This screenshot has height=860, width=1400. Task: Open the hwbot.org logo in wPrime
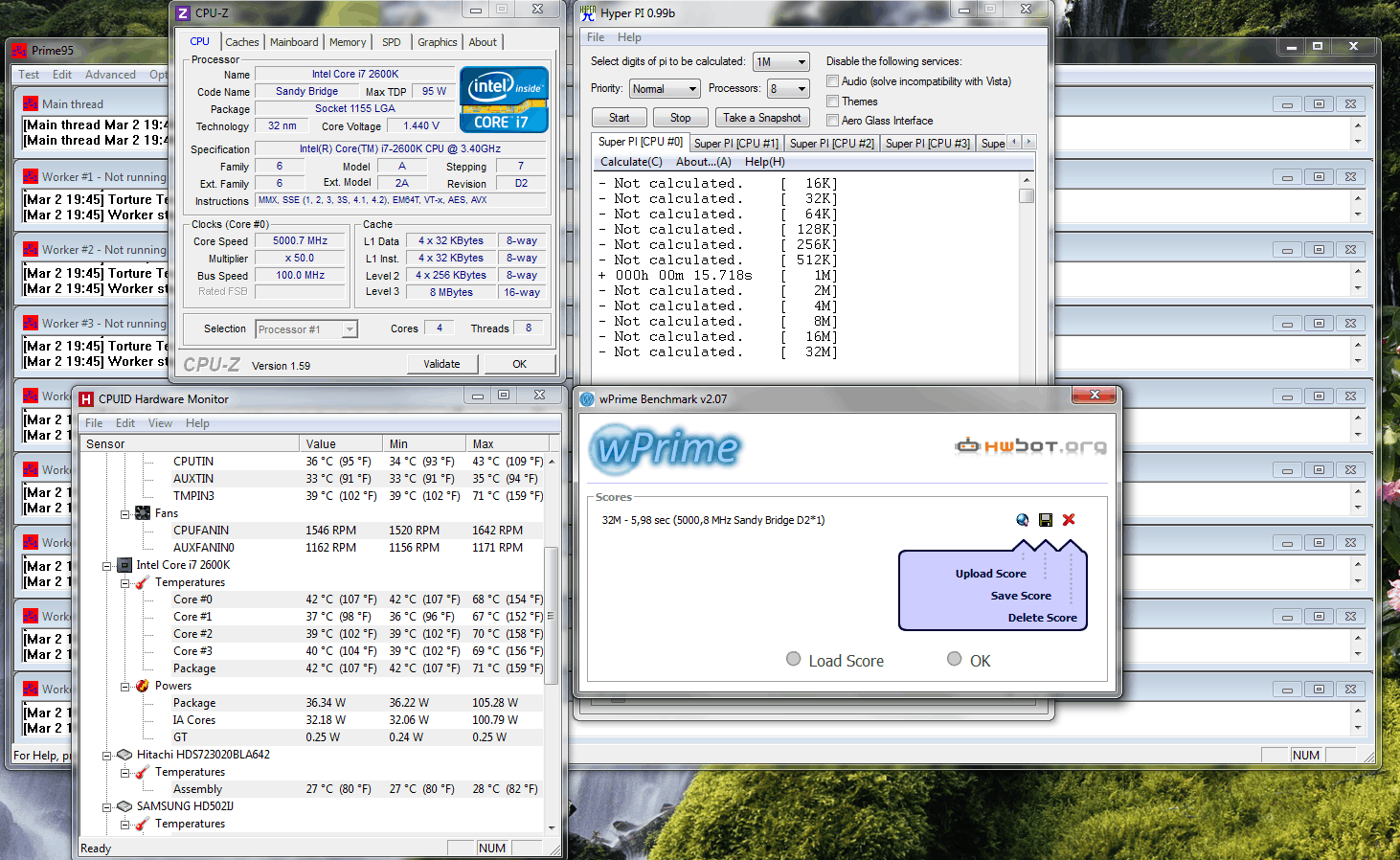pyautogui.click(x=1030, y=445)
